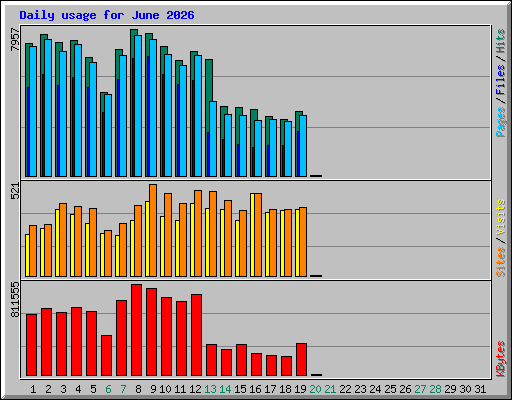The height and width of the screenshot is (400, 512).
Task: Click day label 19 on the axis
Action: [x=300, y=389]
